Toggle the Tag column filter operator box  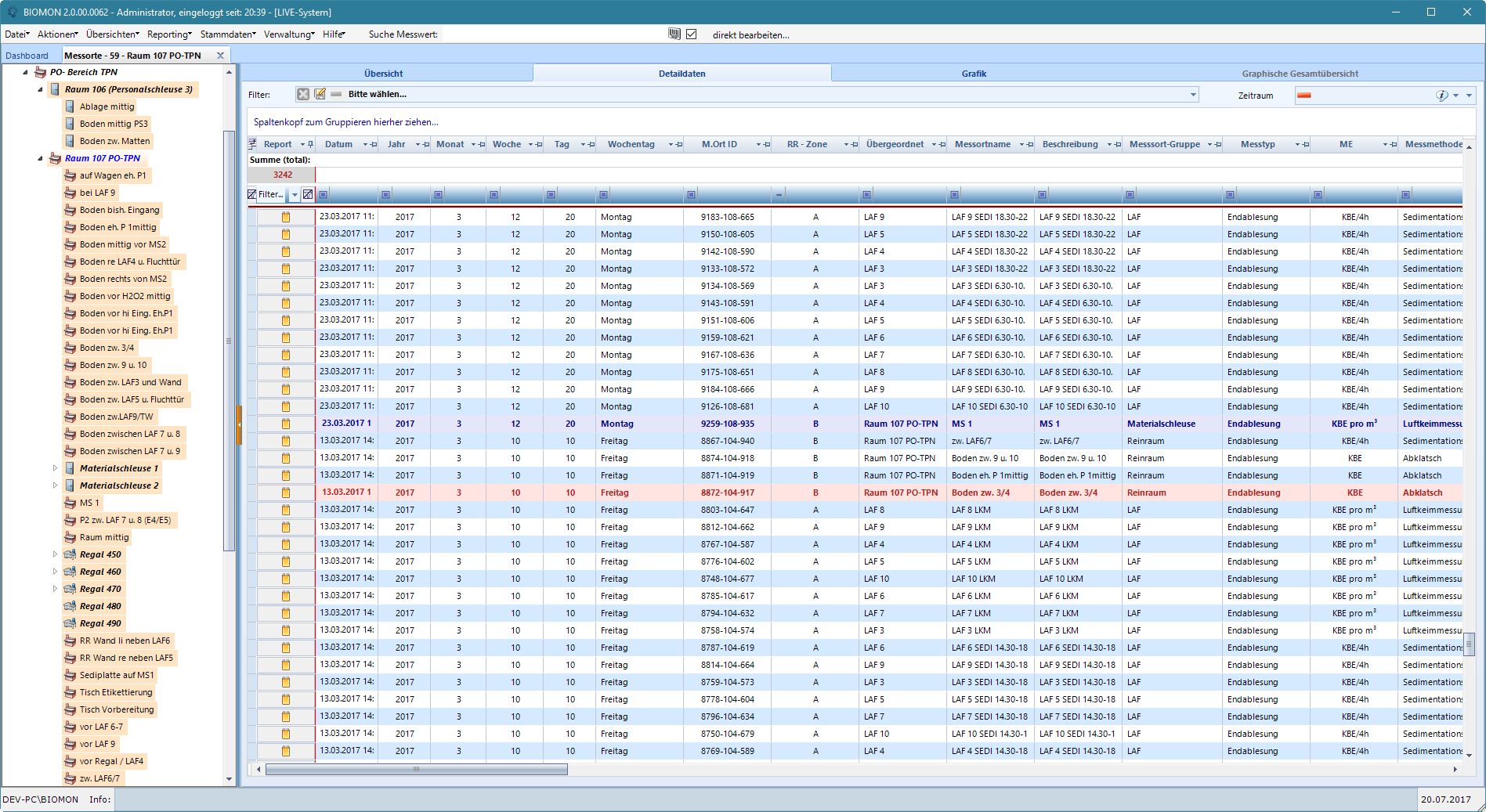coord(551,194)
